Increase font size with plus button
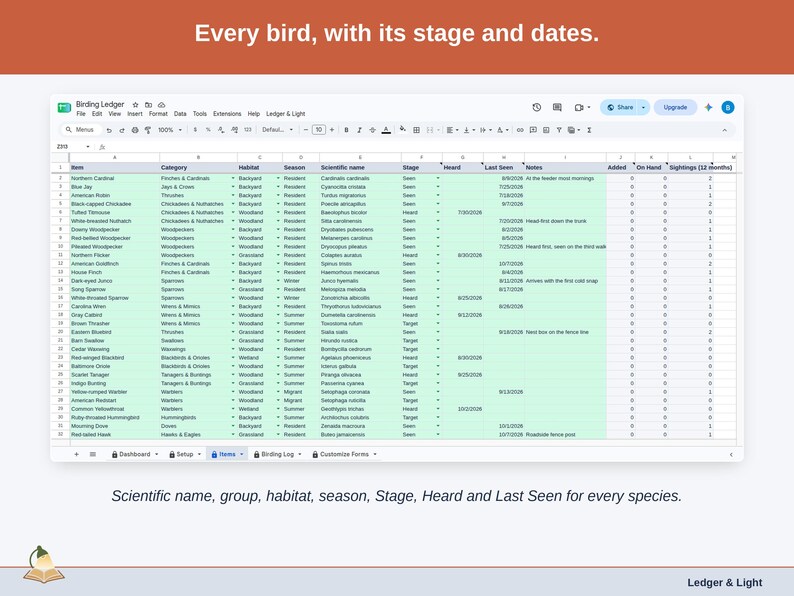The width and height of the screenshot is (794, 596). [x=332, y=130]
